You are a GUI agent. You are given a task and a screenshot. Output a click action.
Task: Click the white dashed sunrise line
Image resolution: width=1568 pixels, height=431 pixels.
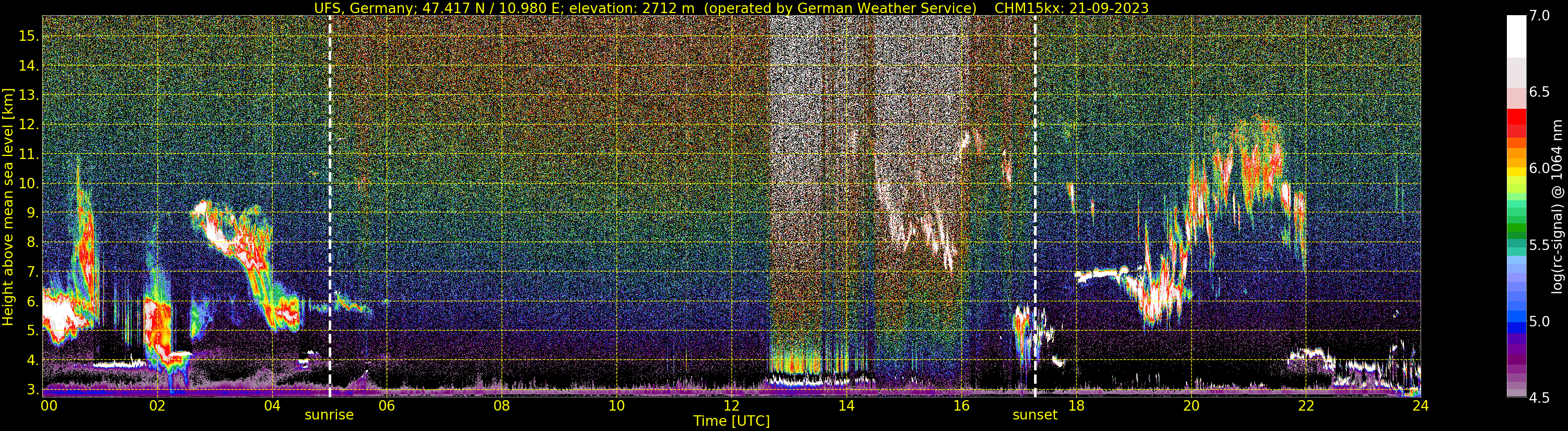(330, 206)
